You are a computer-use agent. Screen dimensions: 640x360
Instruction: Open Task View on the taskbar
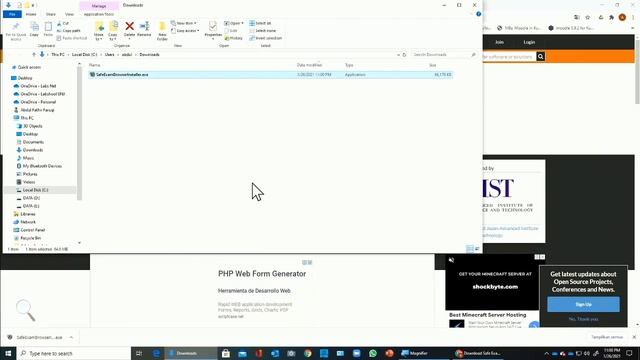pyautogui.click(x=139, y=353)
